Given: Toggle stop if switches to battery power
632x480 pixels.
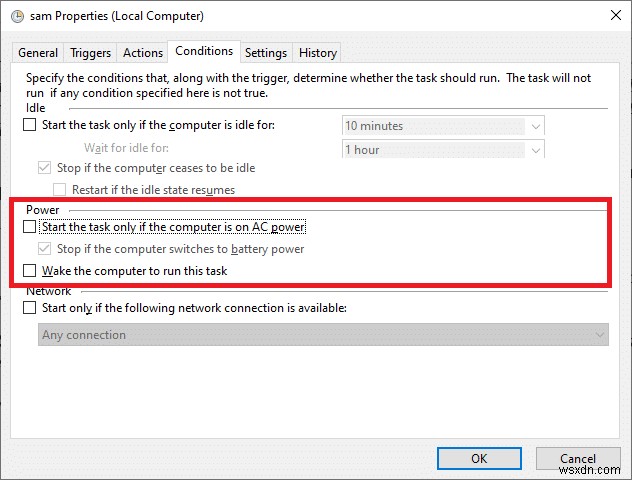Looking at the screenshot, I should click(44, 249).
